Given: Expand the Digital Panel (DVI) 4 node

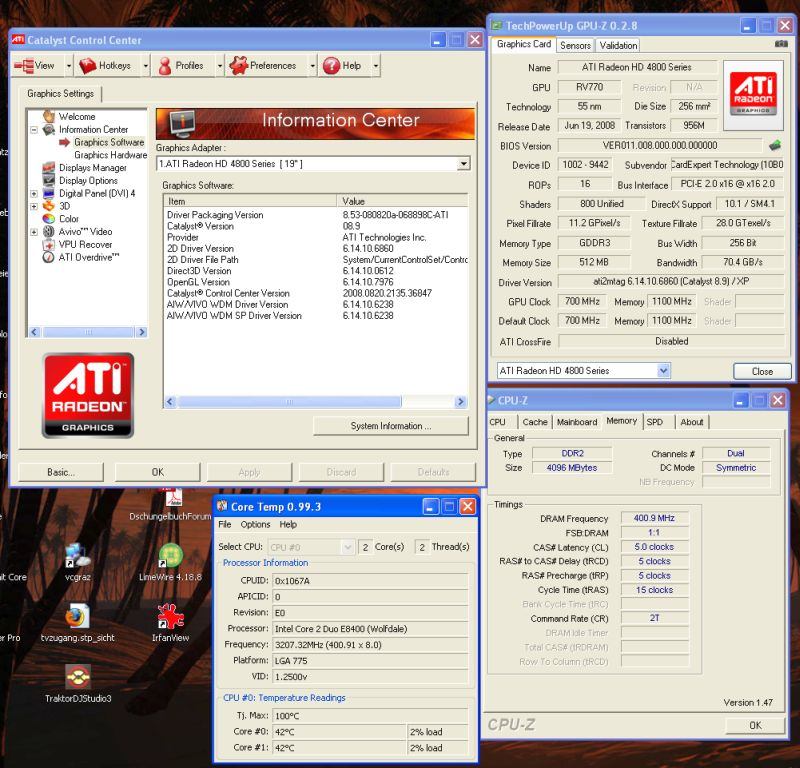Looking at the screenshot, I should point(34,193).
